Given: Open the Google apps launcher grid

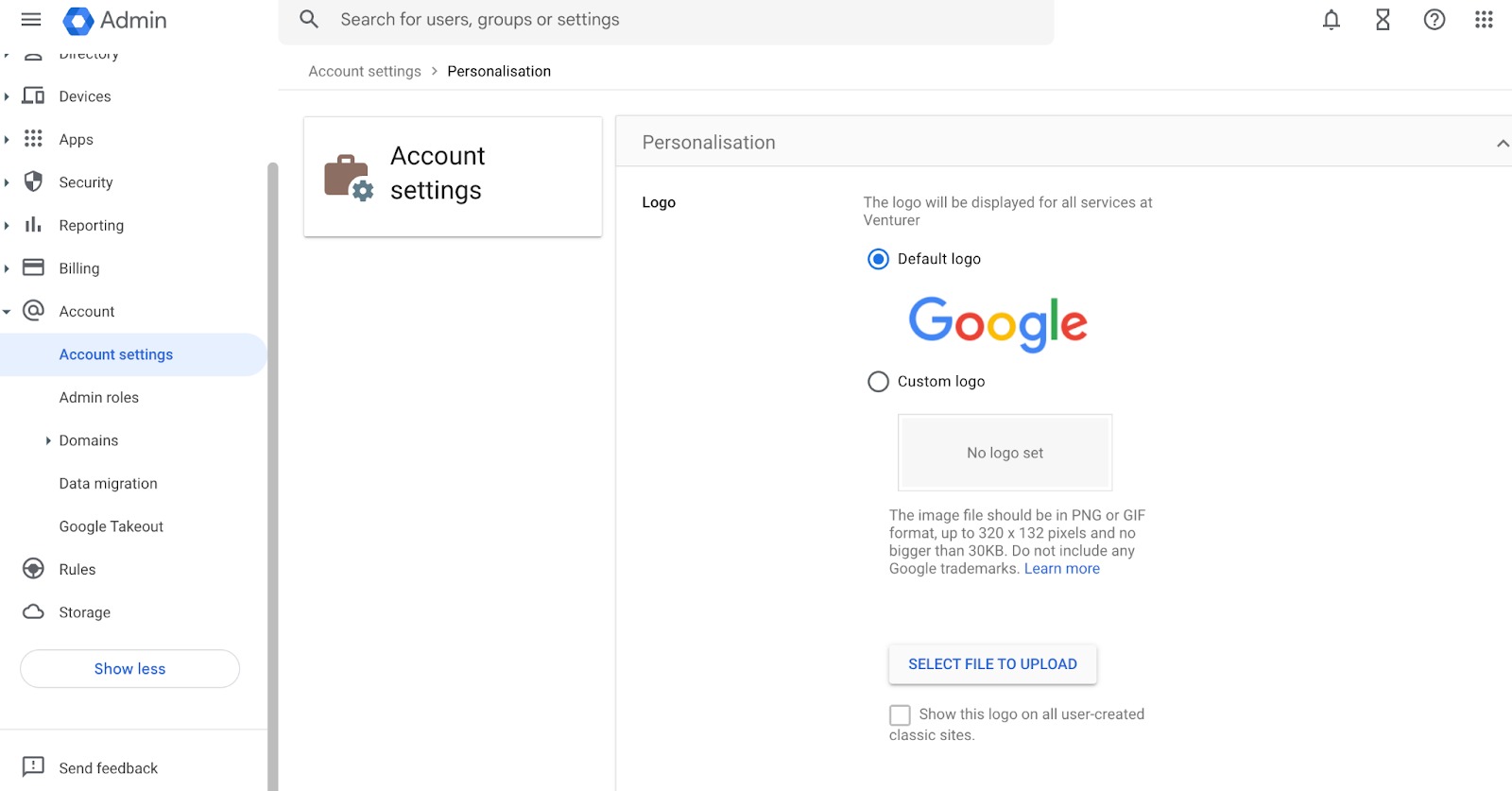Looking at the screenshot, I should tap(1482, 19).
